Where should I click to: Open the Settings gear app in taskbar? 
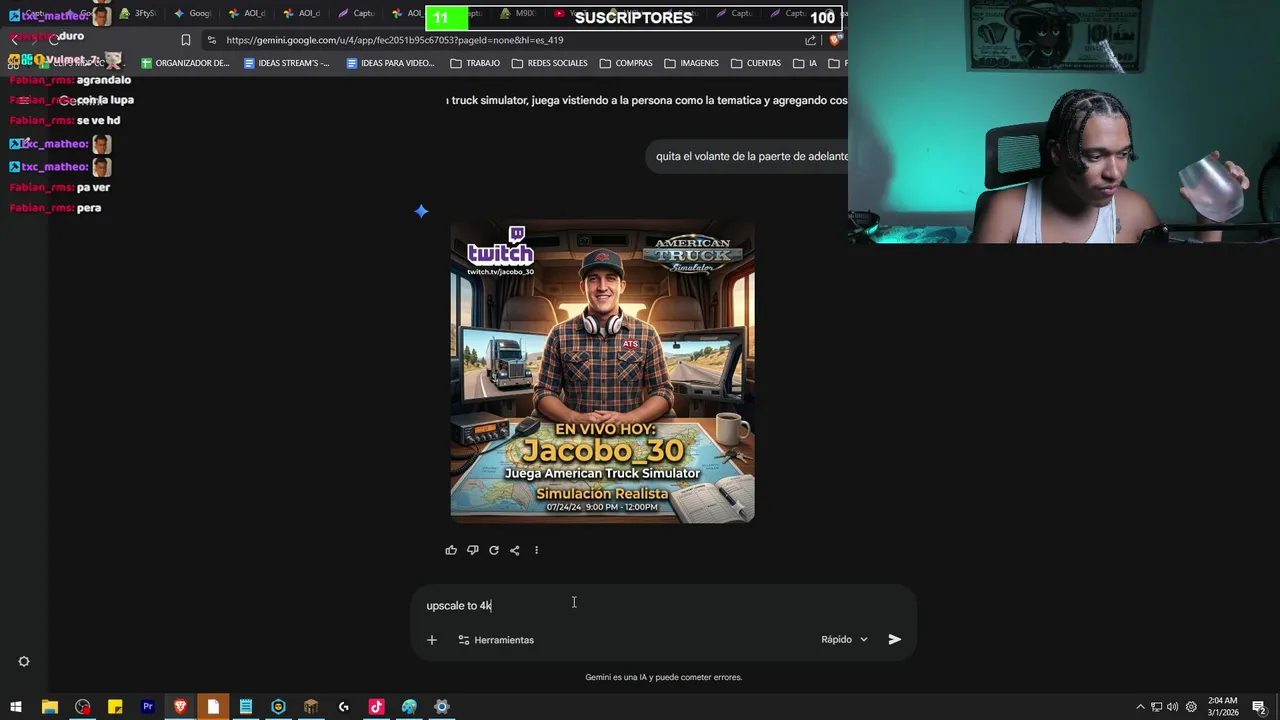(x=442, y=707)
